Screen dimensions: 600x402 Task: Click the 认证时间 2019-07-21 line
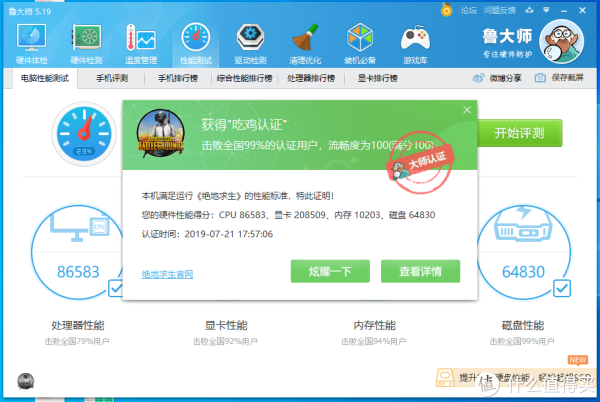coord(207,234)
